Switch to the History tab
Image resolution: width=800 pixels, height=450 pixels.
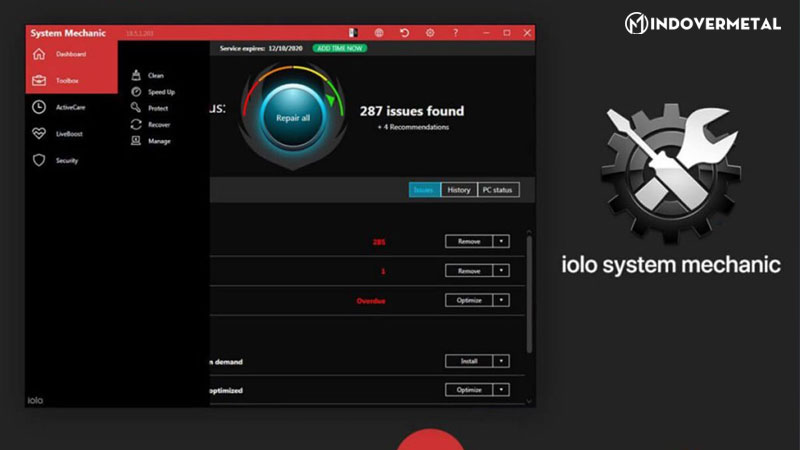(458, 190)
